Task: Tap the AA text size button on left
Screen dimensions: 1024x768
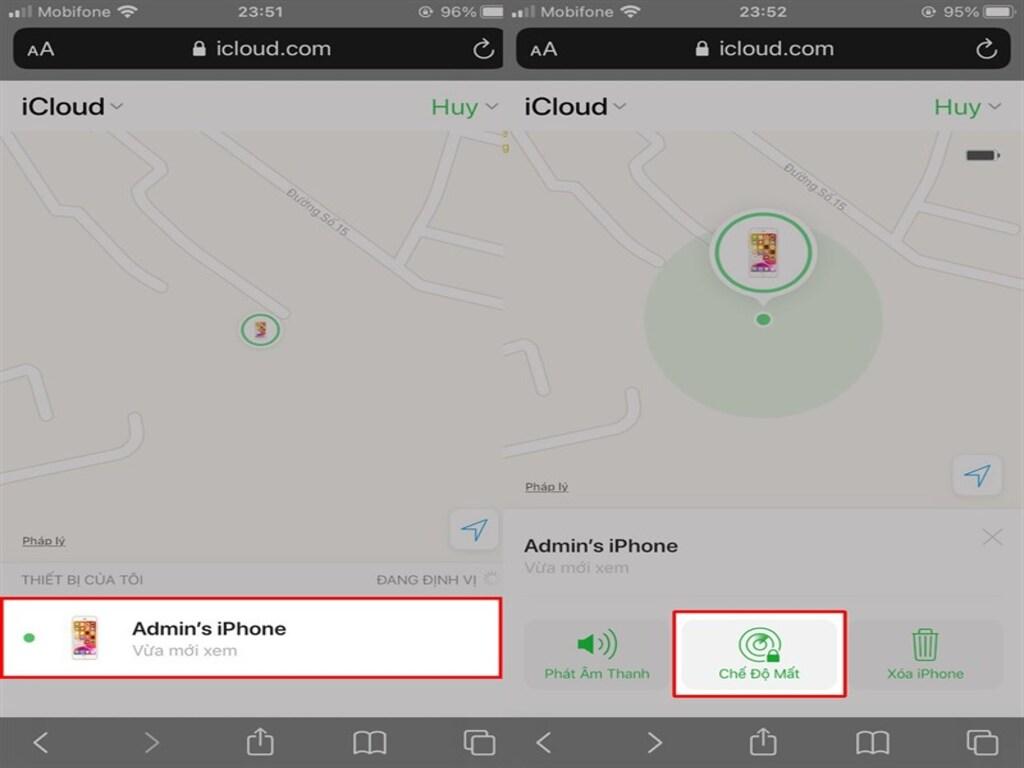Action: coord(40,50)
